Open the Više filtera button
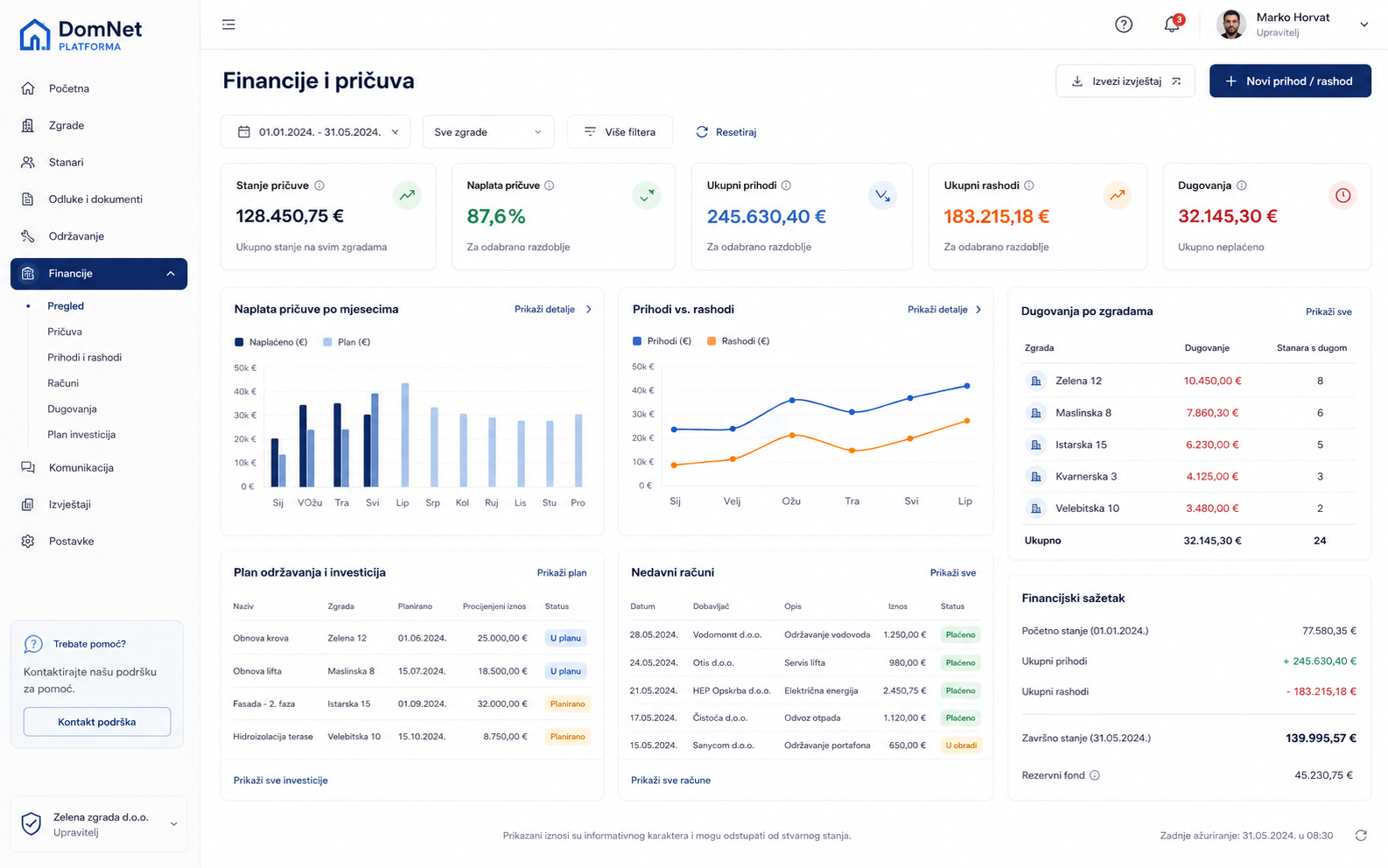The height and width of the screenshot is (868, 1388). pyautogui.click(x=620, y=132)
